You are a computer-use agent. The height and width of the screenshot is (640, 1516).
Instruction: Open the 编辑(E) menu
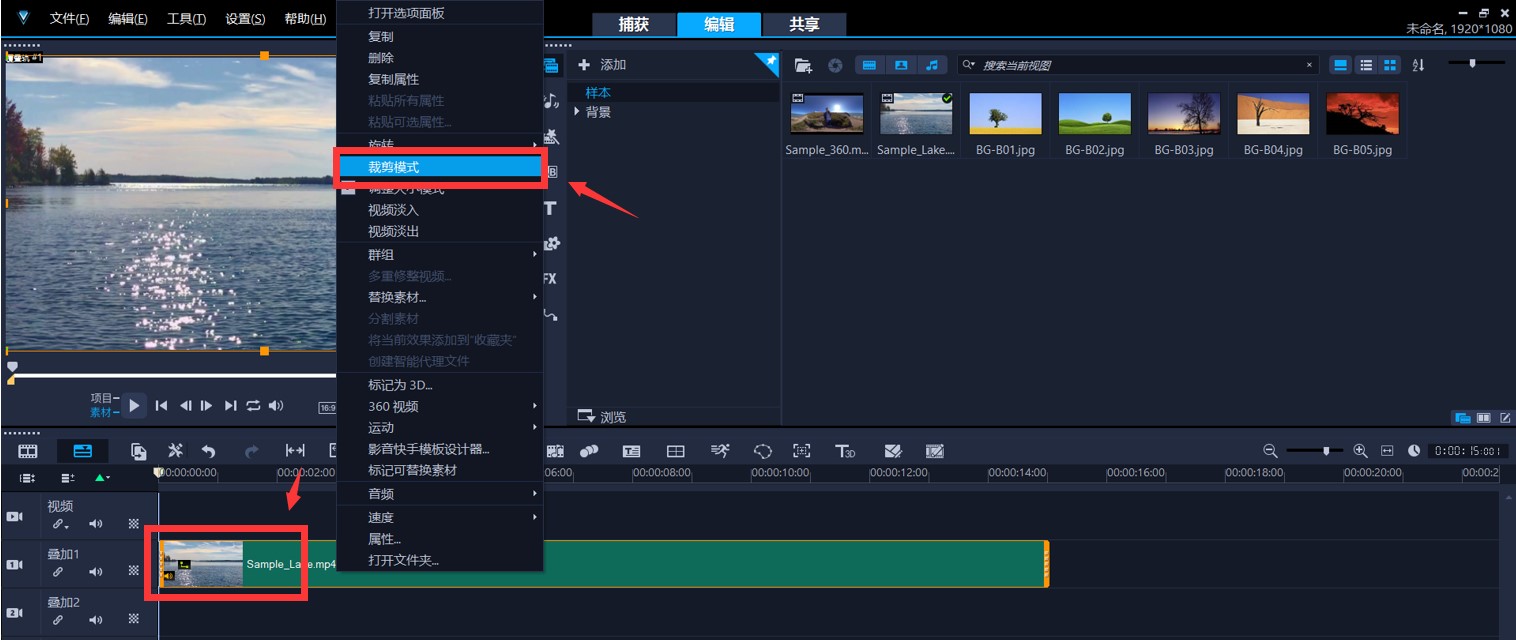(x=128, y=19)
